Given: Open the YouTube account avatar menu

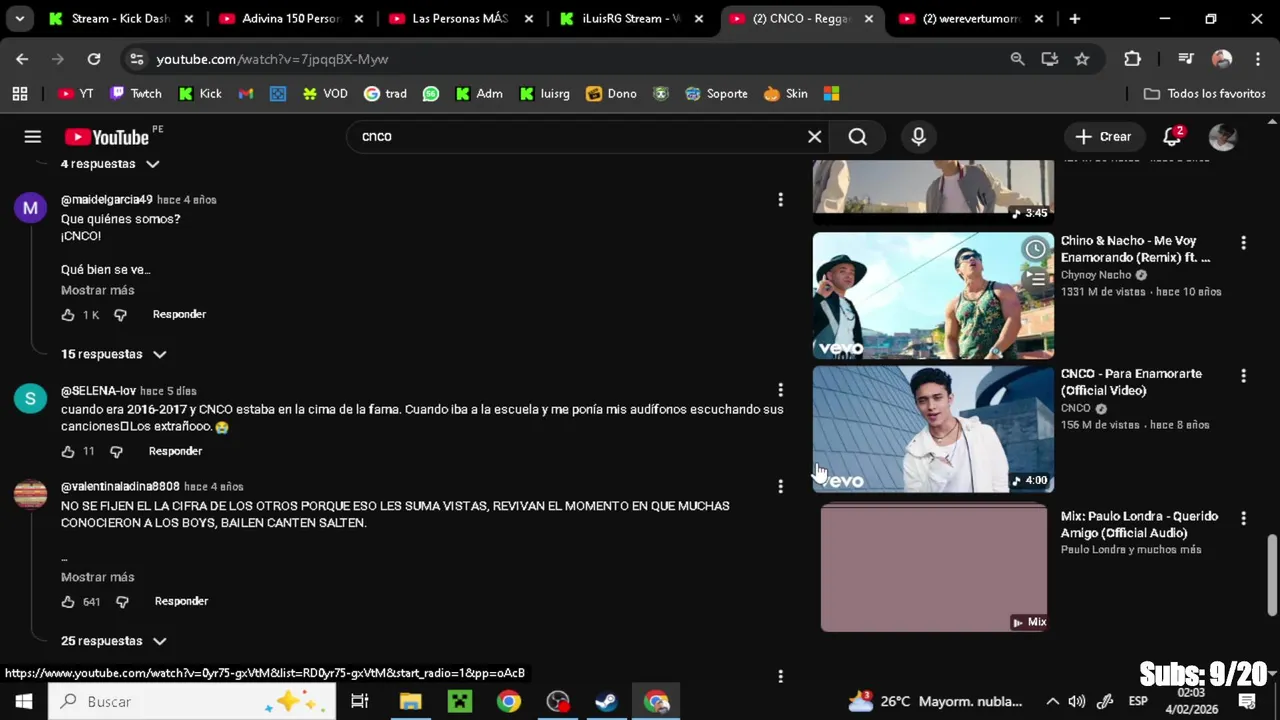Looking at the screenshot, I should [1222, 137].
